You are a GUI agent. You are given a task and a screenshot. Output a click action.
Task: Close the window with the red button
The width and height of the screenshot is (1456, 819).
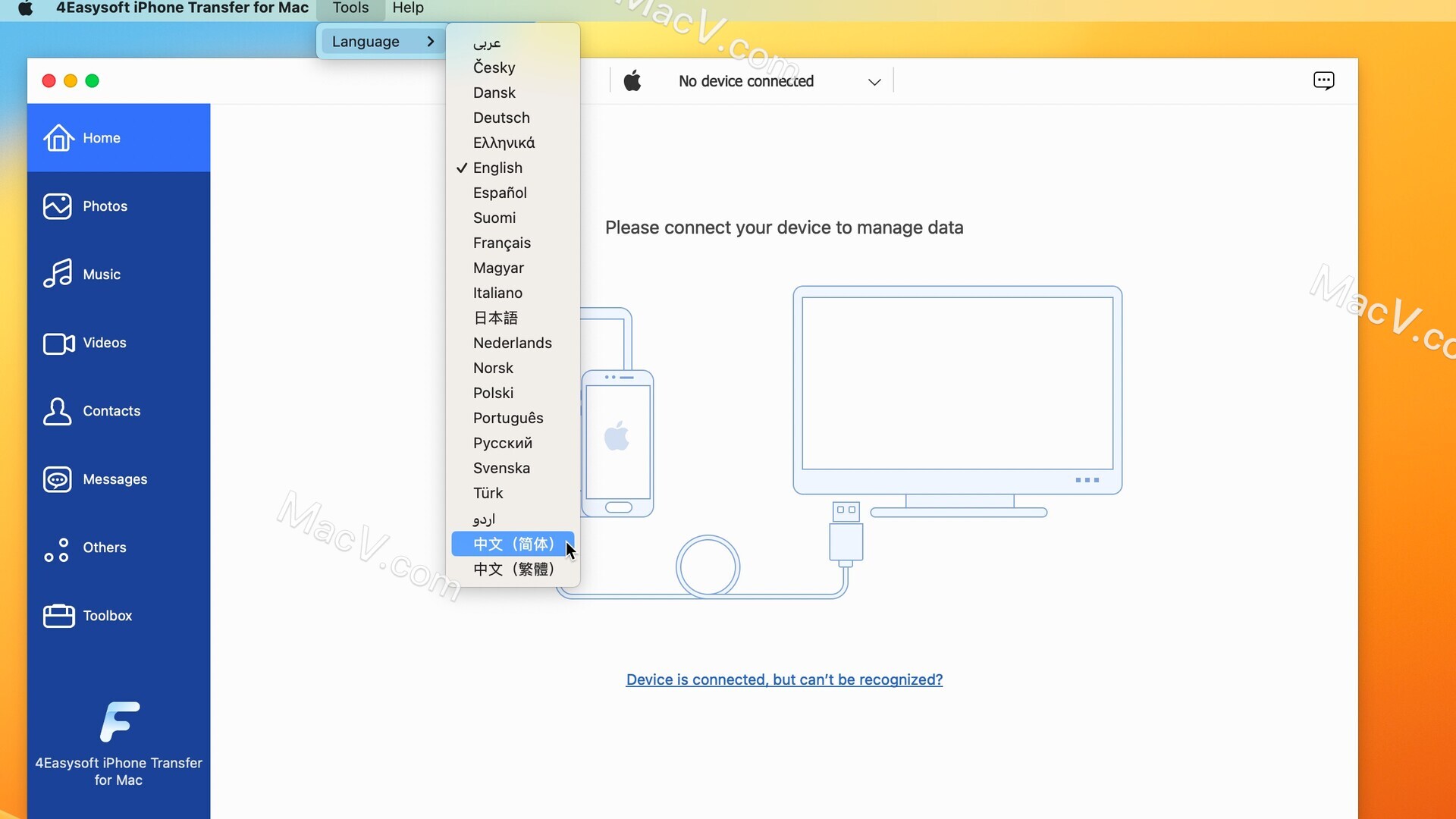49,81
